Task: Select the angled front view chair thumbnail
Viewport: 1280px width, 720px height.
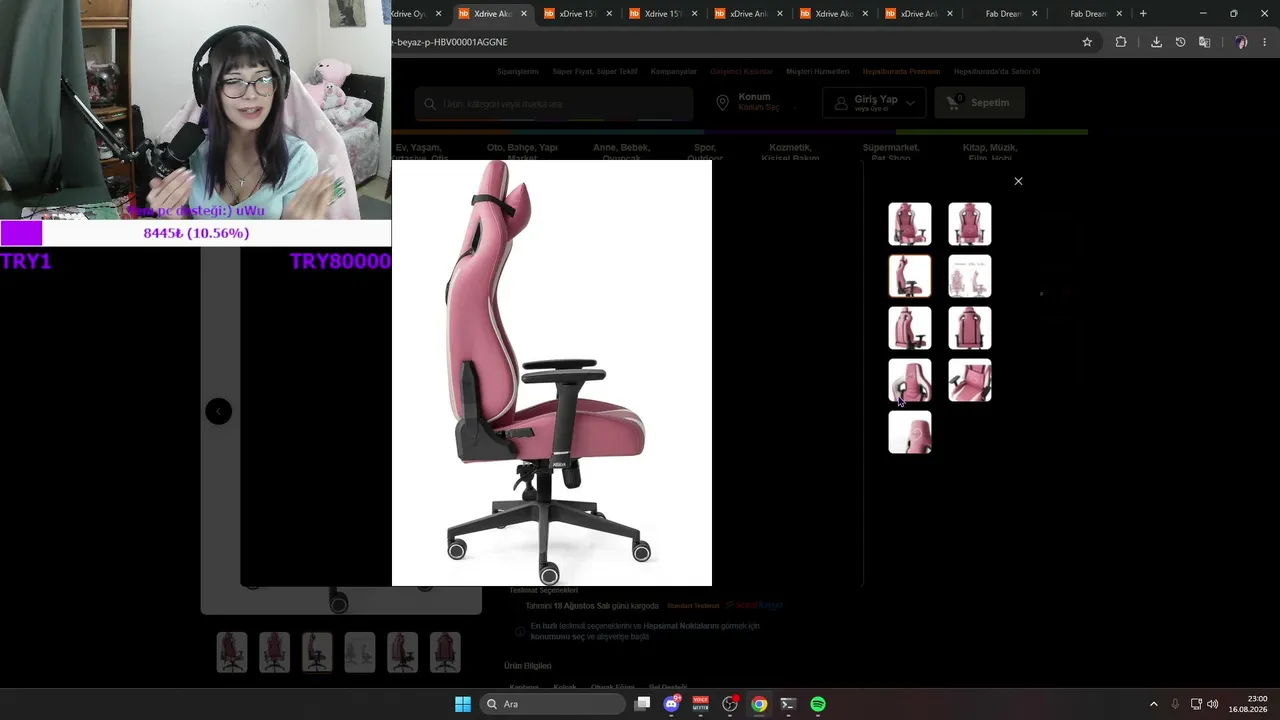Action: coord(910,224)
